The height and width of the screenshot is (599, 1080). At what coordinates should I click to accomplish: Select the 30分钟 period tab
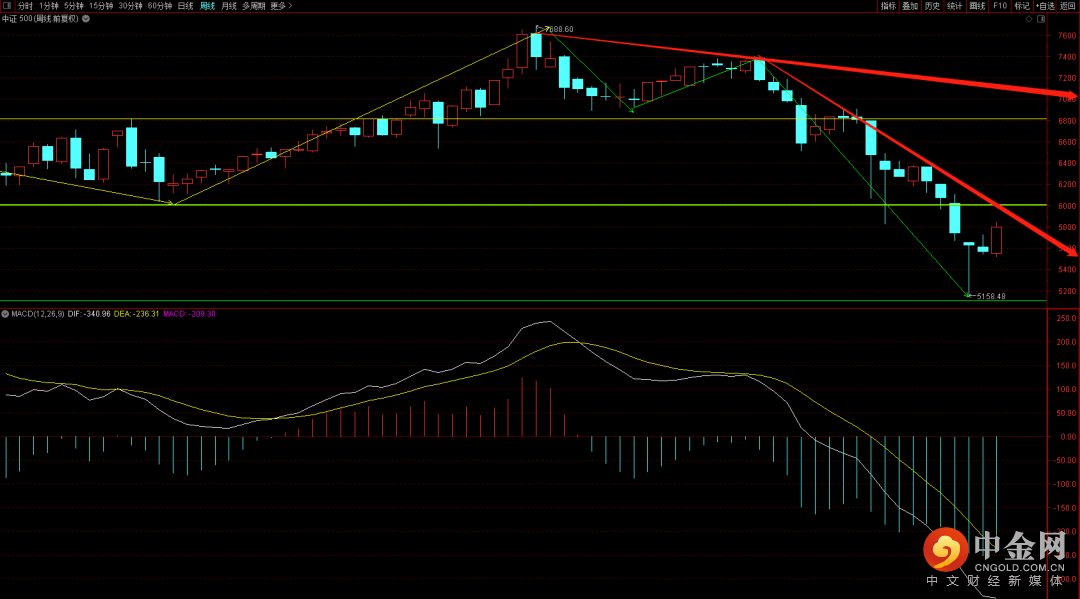tap(130, 6)
